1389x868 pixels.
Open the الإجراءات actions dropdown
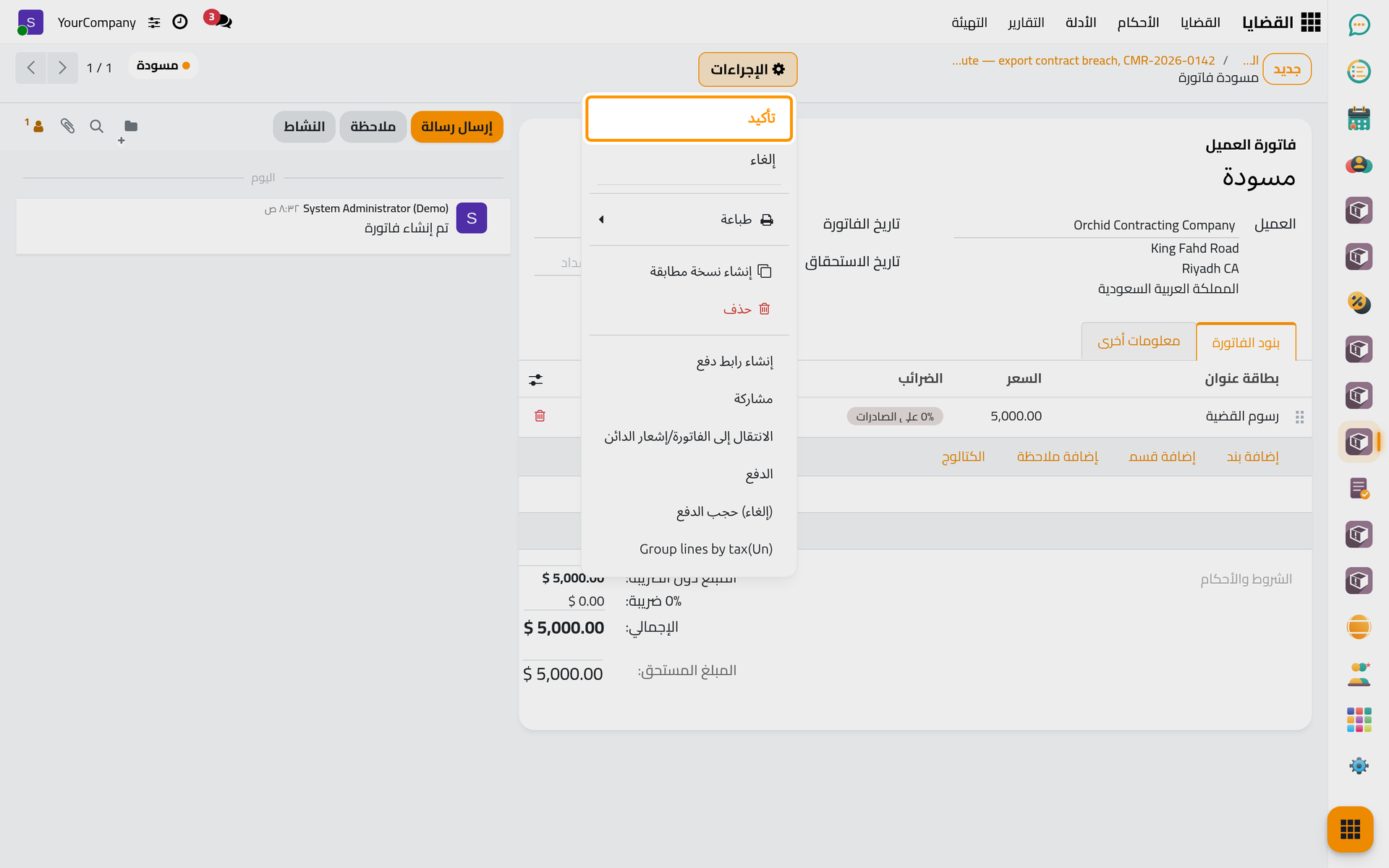747,69
